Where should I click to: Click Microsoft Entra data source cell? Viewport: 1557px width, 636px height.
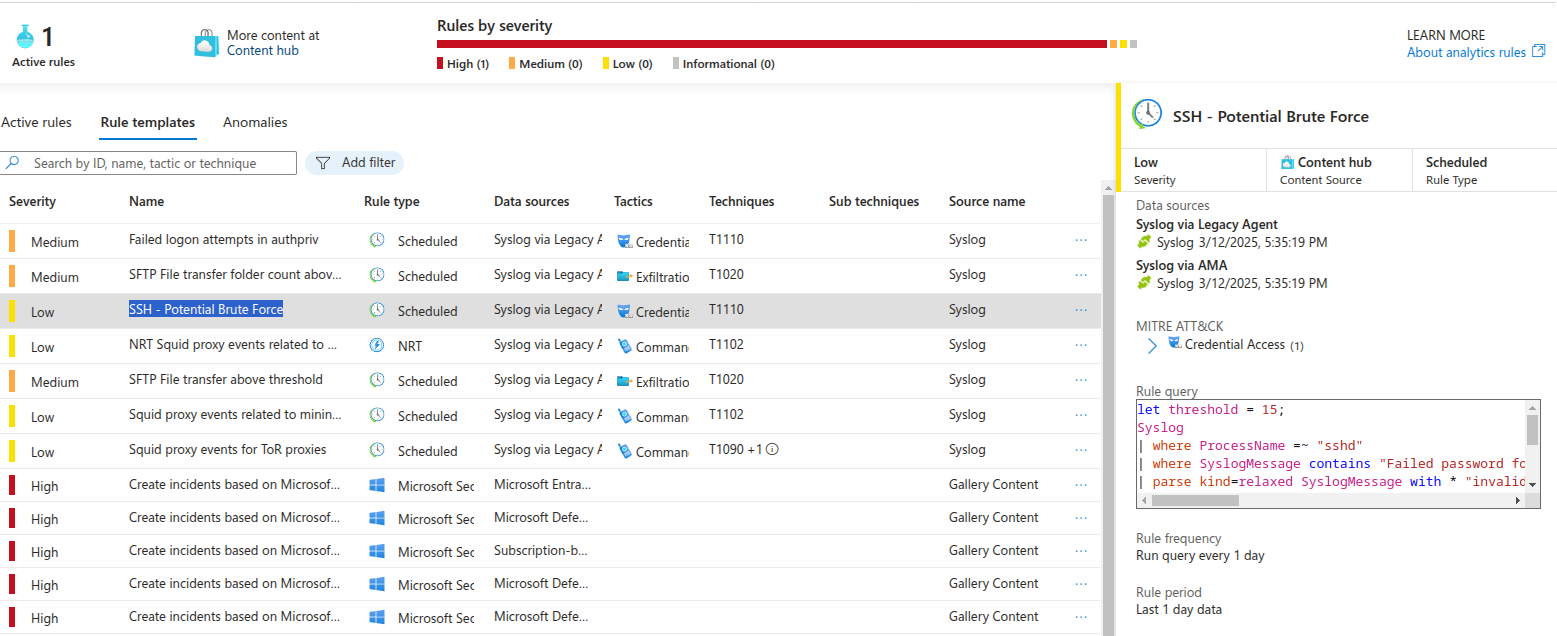(543, 484)
